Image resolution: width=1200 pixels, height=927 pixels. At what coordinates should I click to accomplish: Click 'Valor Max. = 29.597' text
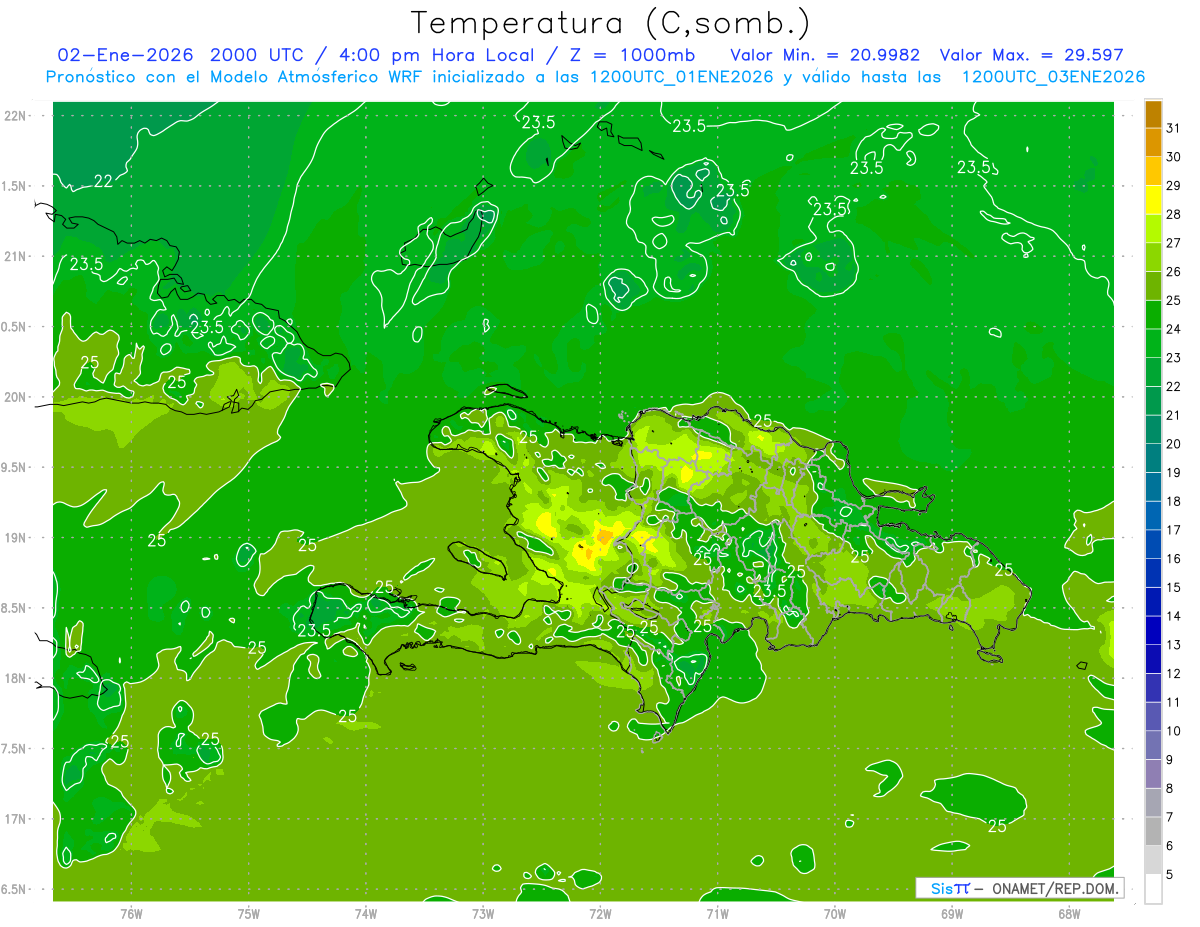[x=1033, y=55]
